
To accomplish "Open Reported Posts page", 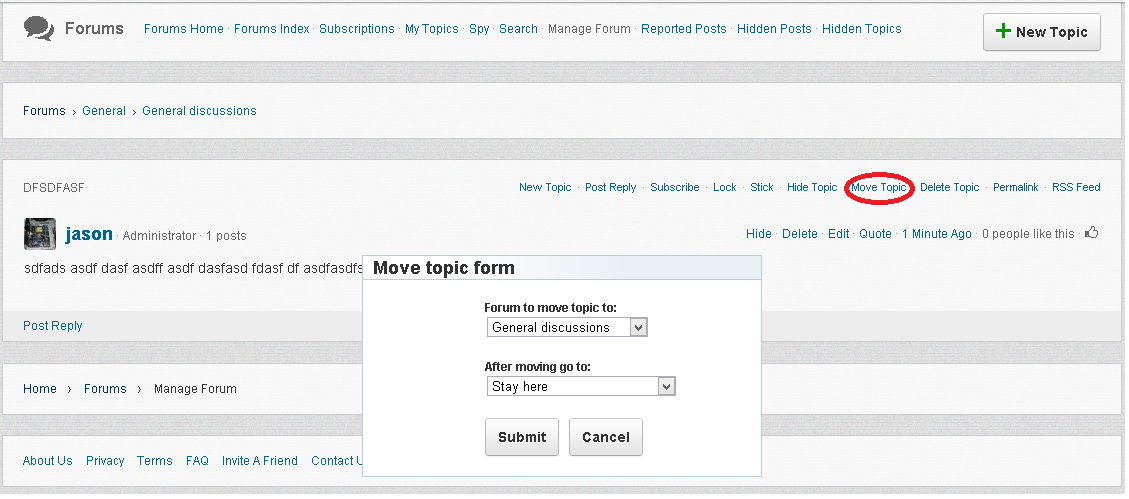I will 683,29.
